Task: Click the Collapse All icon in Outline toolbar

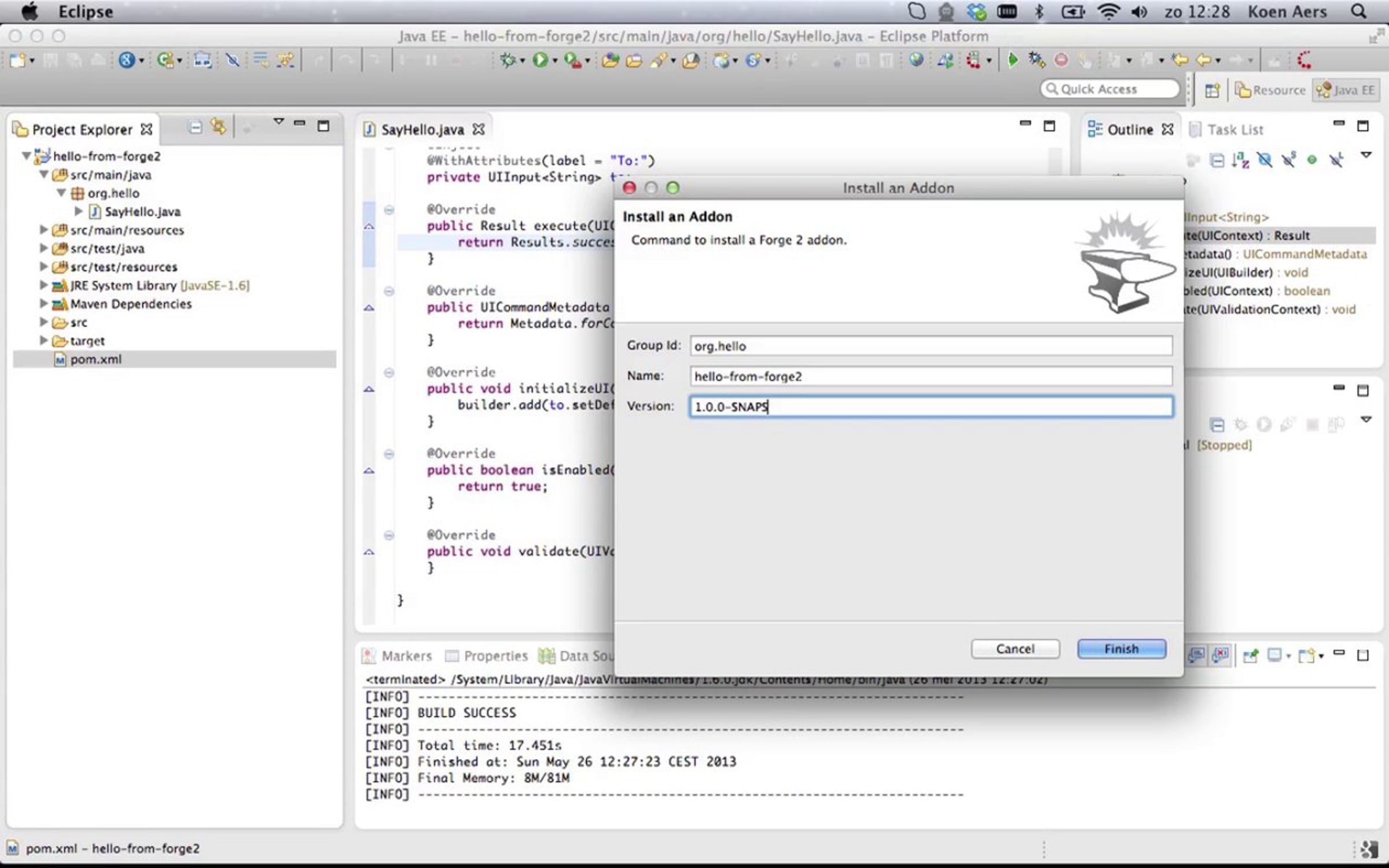Action: [x=1217, y=160]
